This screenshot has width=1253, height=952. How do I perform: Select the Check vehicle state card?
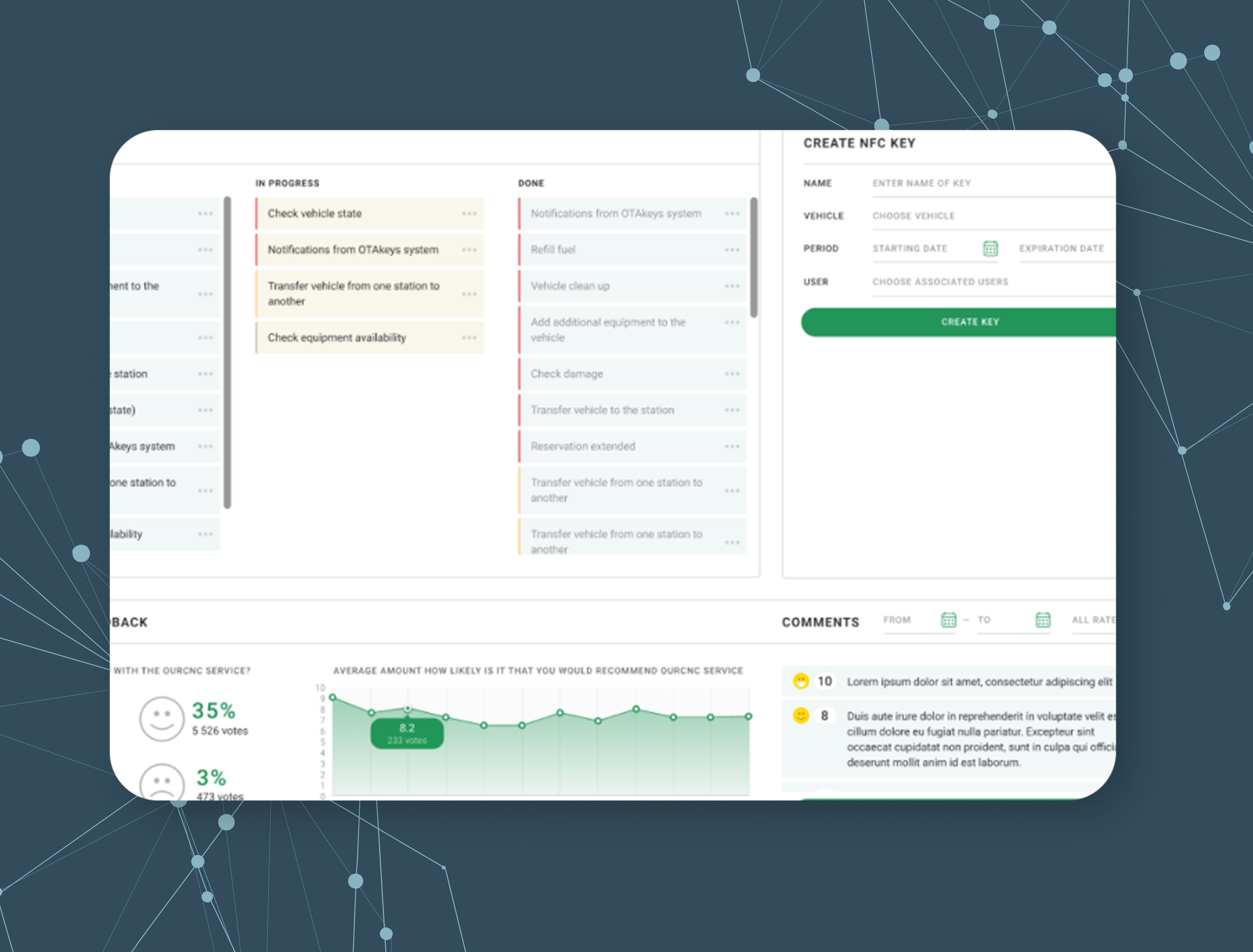coord(369,213)
